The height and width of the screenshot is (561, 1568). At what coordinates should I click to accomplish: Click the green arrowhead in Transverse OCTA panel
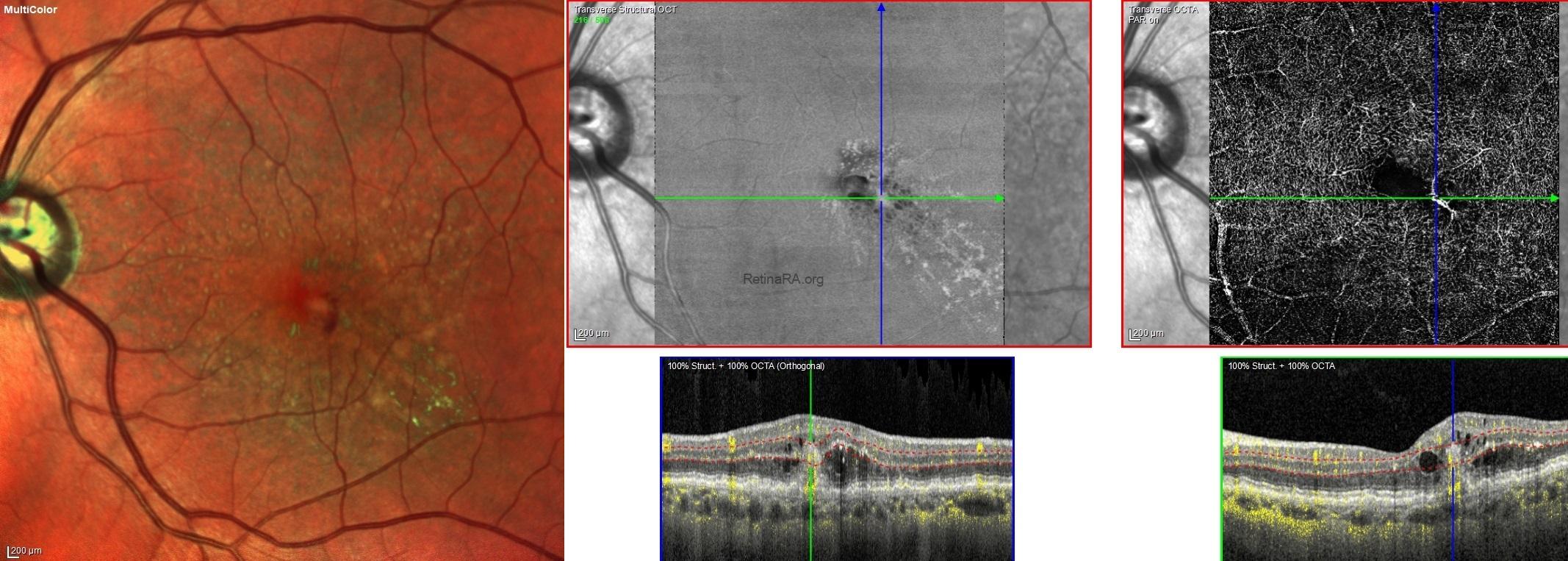(1553, 199)
